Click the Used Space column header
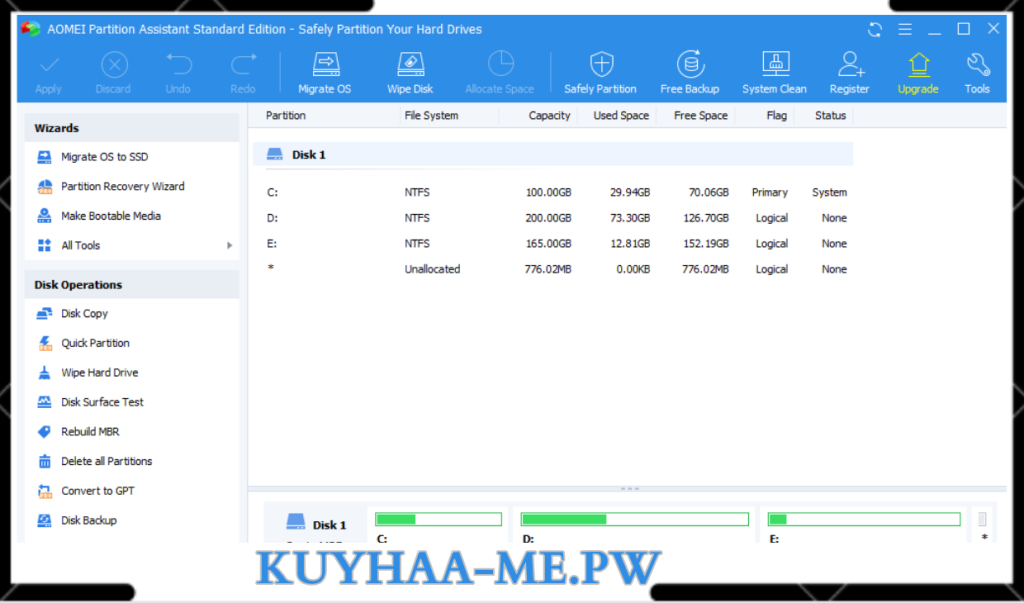 (x=621, y=116)
